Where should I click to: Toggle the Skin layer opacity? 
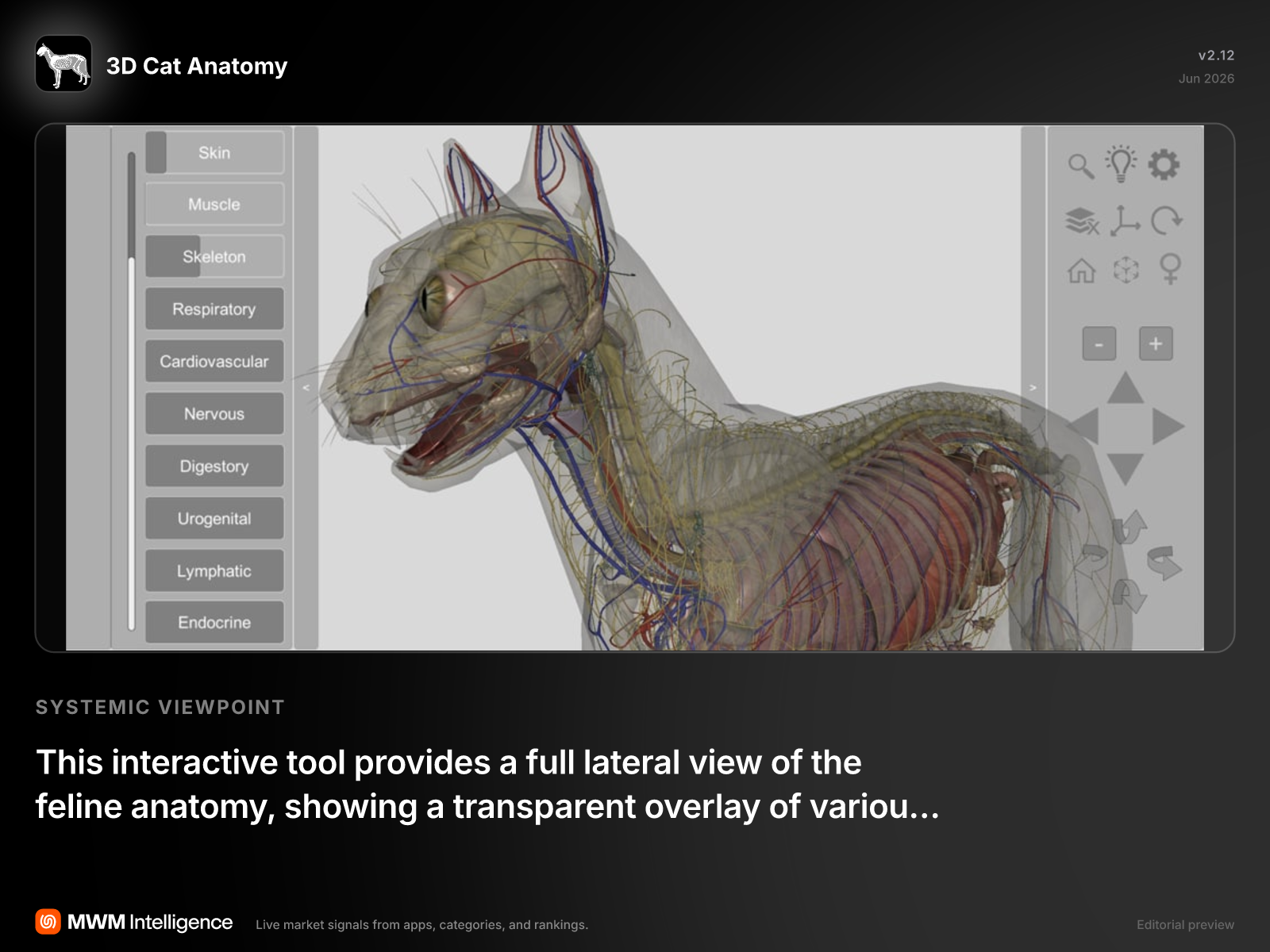[214, 152]
